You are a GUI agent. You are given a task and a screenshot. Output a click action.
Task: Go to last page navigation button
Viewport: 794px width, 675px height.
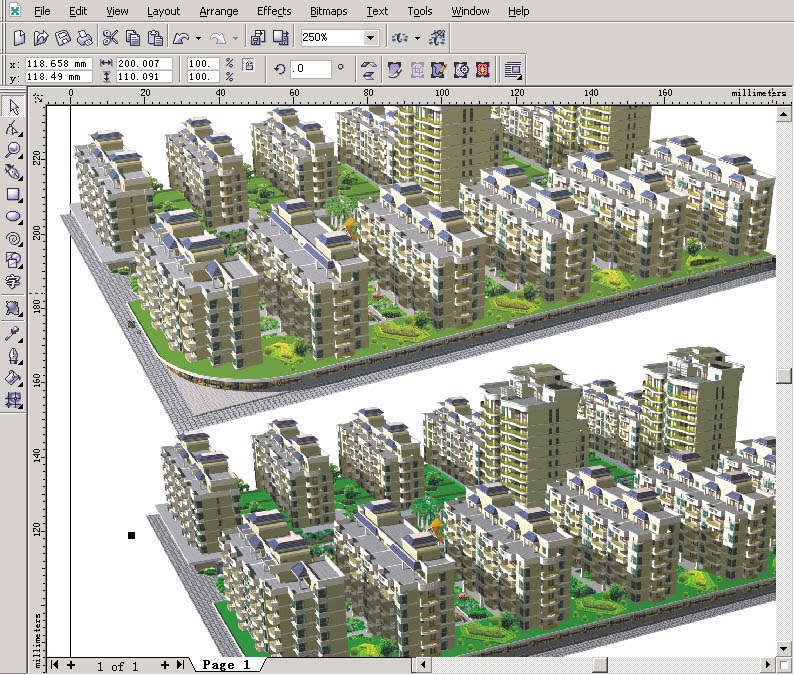coord(180,665)
